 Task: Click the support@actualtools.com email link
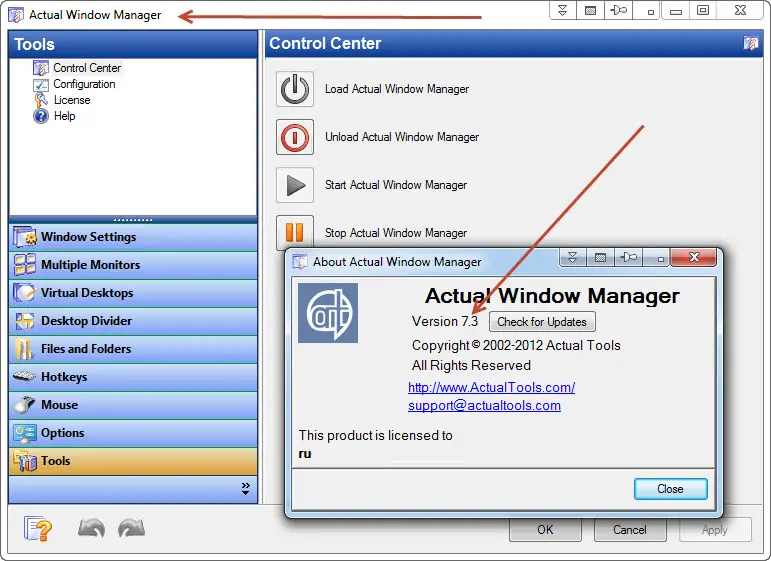[484, 406]
